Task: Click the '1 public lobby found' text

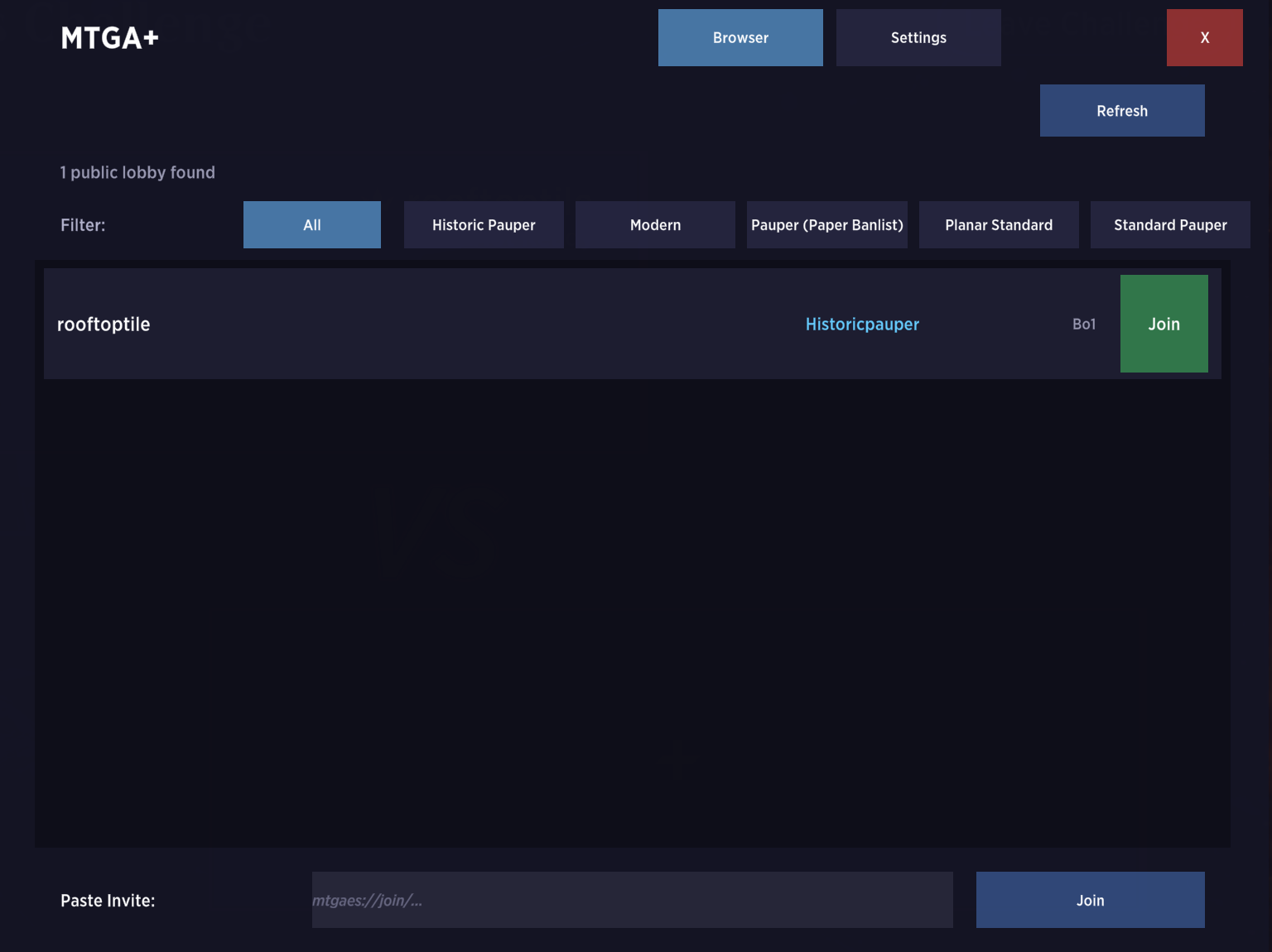Action: (137, 172)
